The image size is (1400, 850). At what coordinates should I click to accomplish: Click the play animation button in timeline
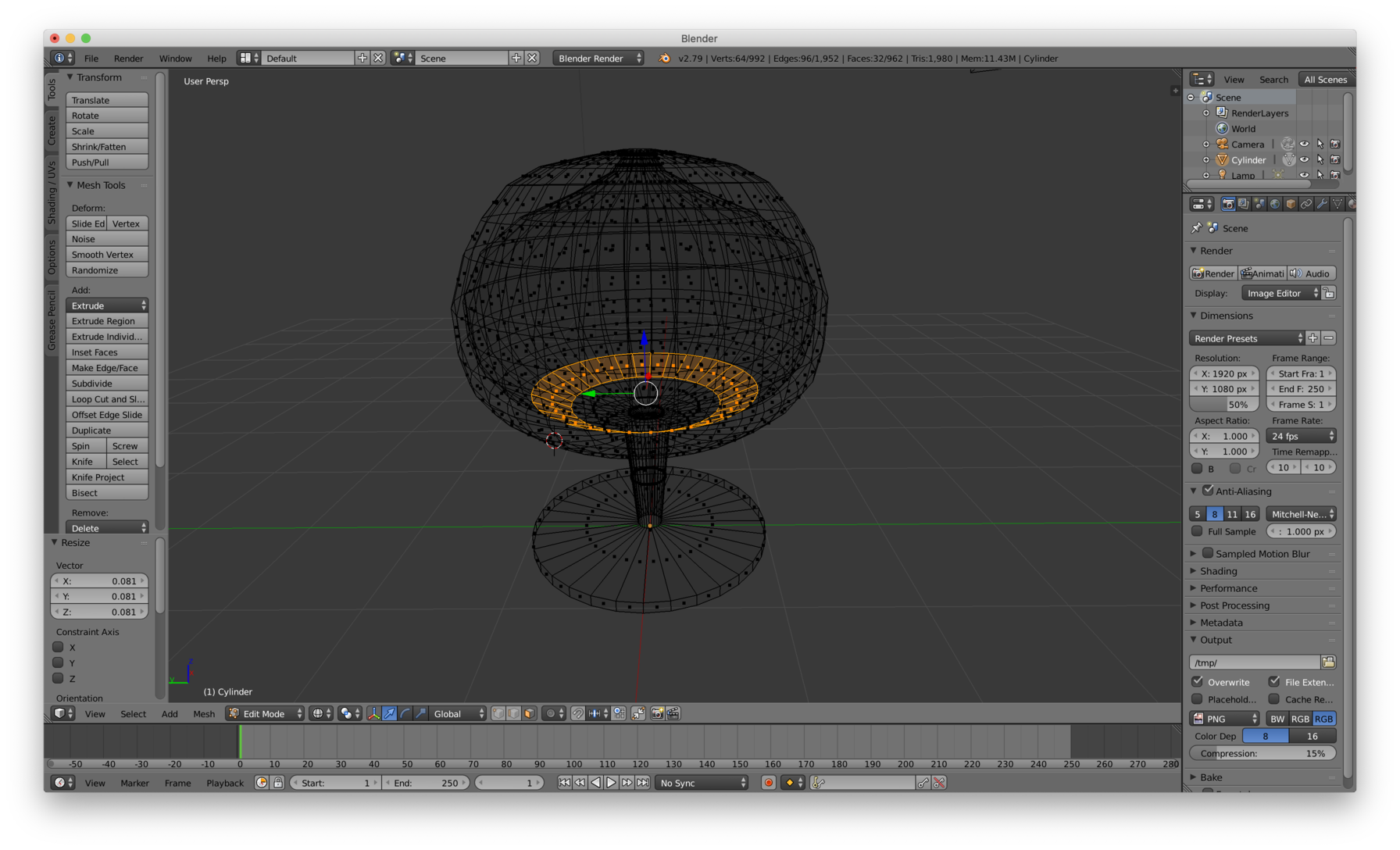tap(612, 783)
